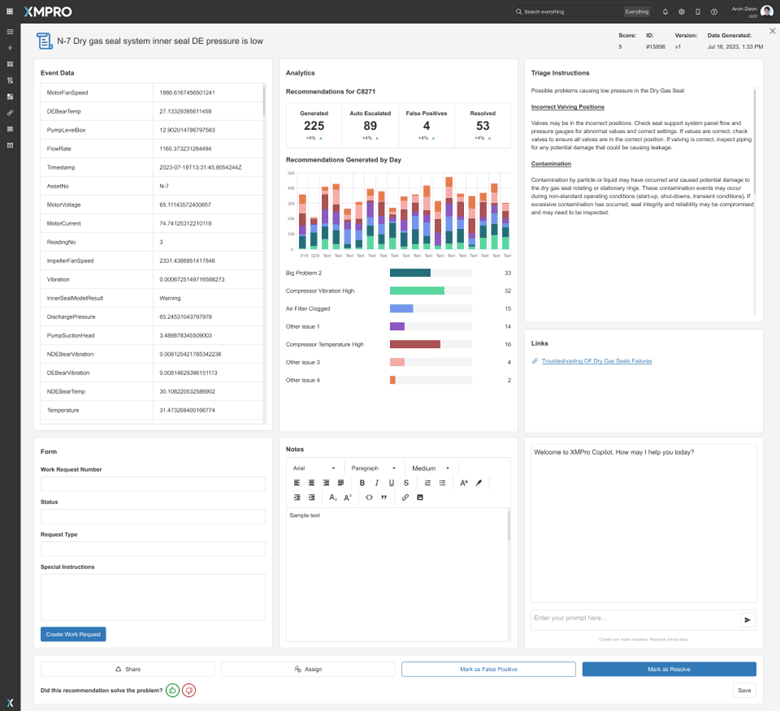Open the sidebar chain-link icon
Image resolution: width=780 pixels, height=711 pixels.
click(x=9, y=113)
